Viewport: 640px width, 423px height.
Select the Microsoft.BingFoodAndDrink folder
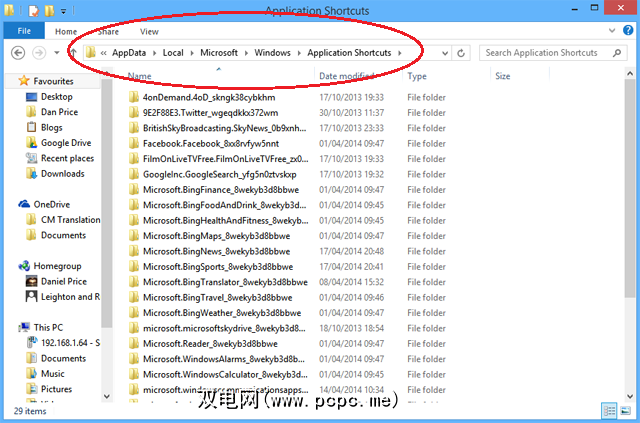(x=224, y=205)
